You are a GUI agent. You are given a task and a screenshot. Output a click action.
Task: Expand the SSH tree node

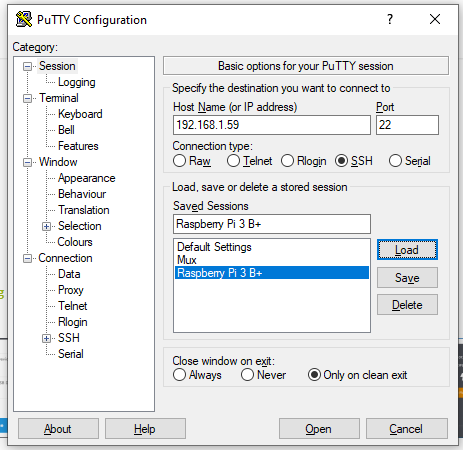tap(46, 338)
